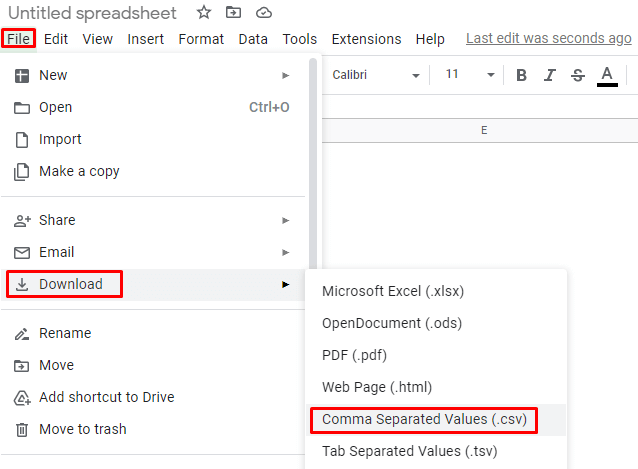Image resolution: width=638 pixels, height=469 pixels.
Task: Star the Untitled spreadsheet
Action: tap(204, 13)
